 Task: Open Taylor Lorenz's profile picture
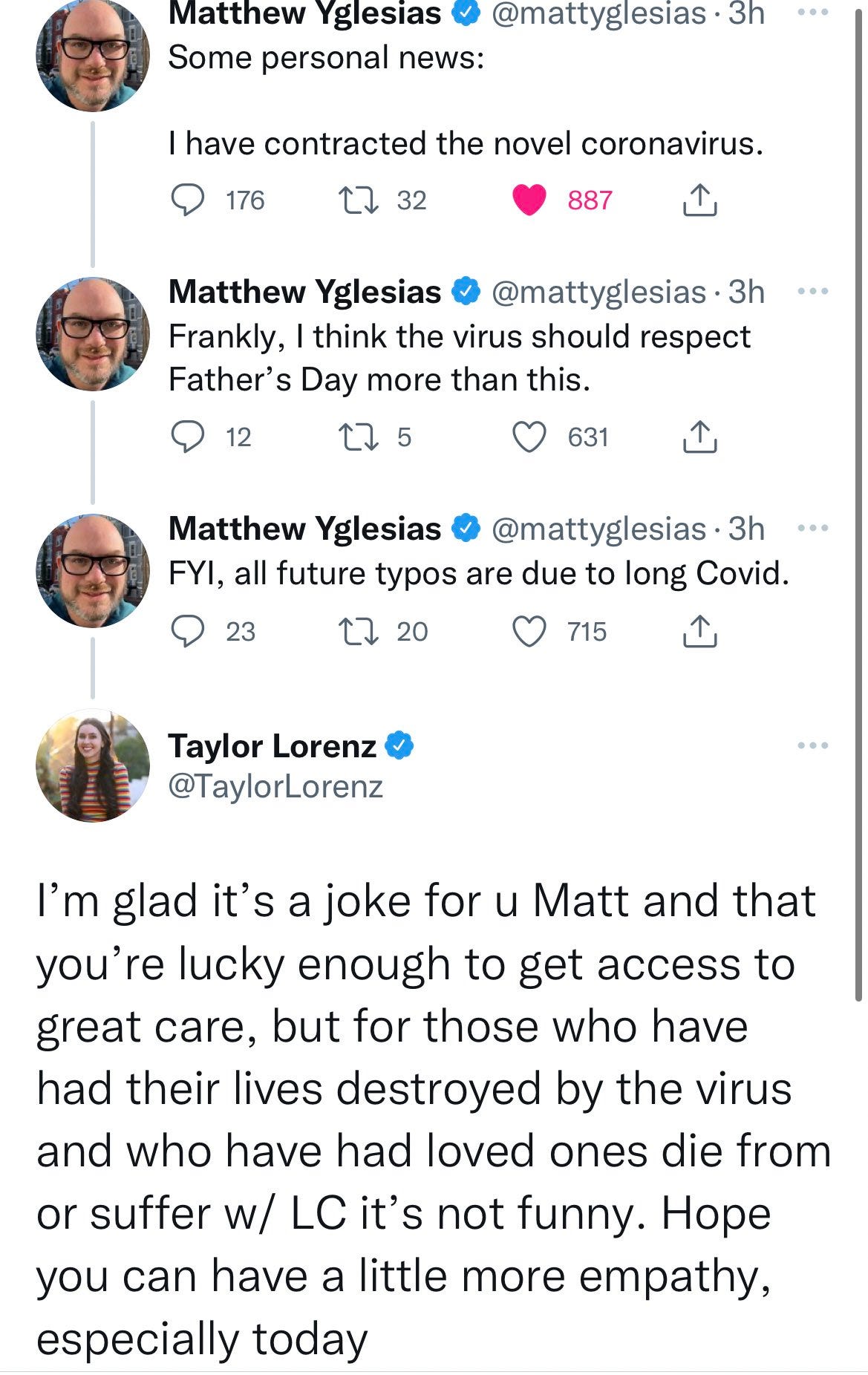click(x=93, y=765)
